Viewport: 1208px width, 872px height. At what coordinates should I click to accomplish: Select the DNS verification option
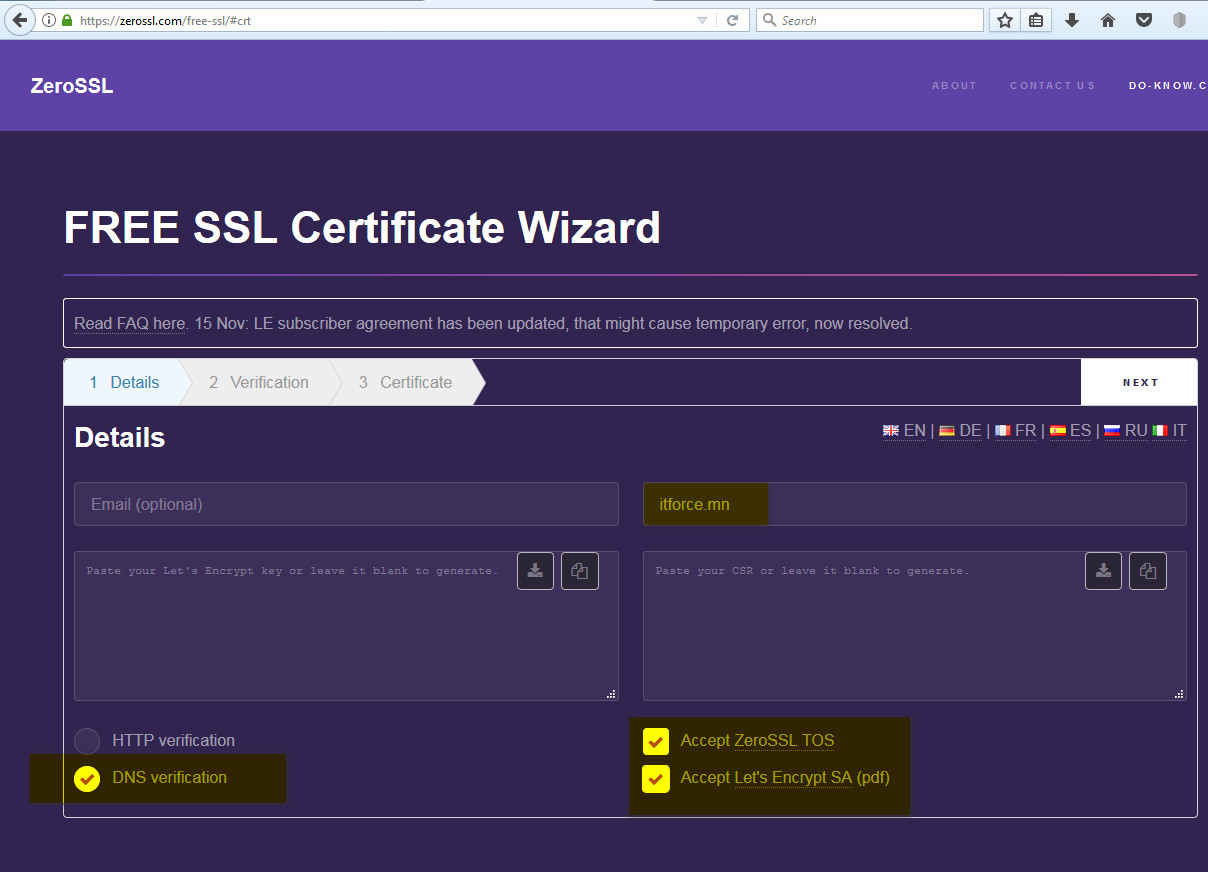(x=87, y=778)
